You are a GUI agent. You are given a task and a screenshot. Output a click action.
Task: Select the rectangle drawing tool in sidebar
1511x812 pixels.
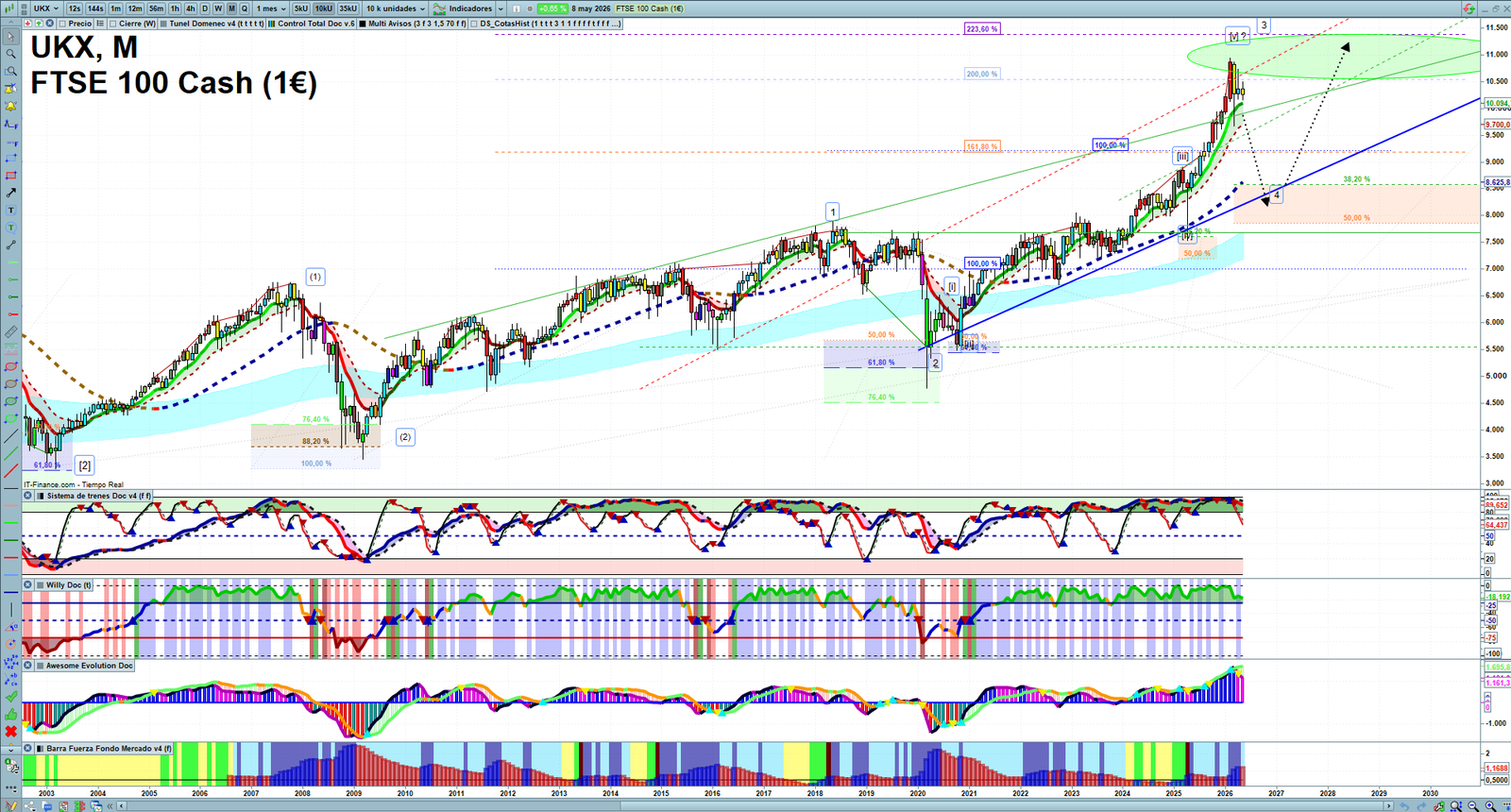click(x=10, y=175)
